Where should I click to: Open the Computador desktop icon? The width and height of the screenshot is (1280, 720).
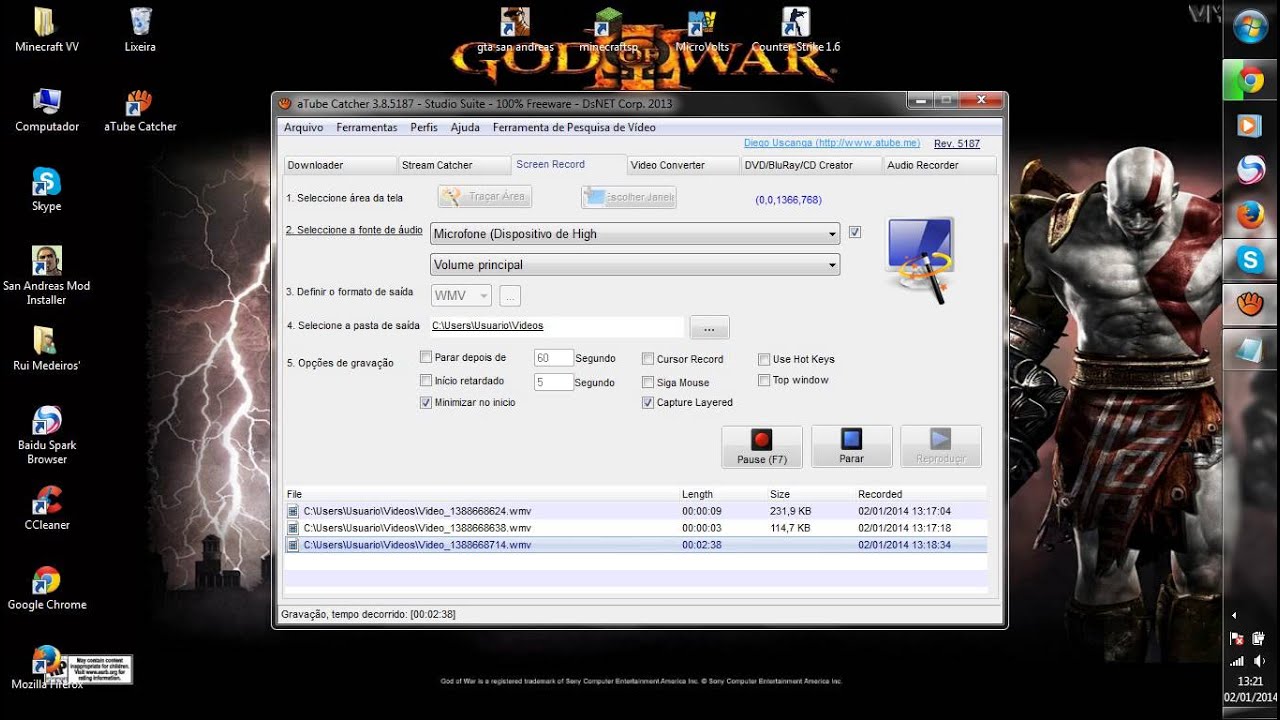click(x=46, y=110)
